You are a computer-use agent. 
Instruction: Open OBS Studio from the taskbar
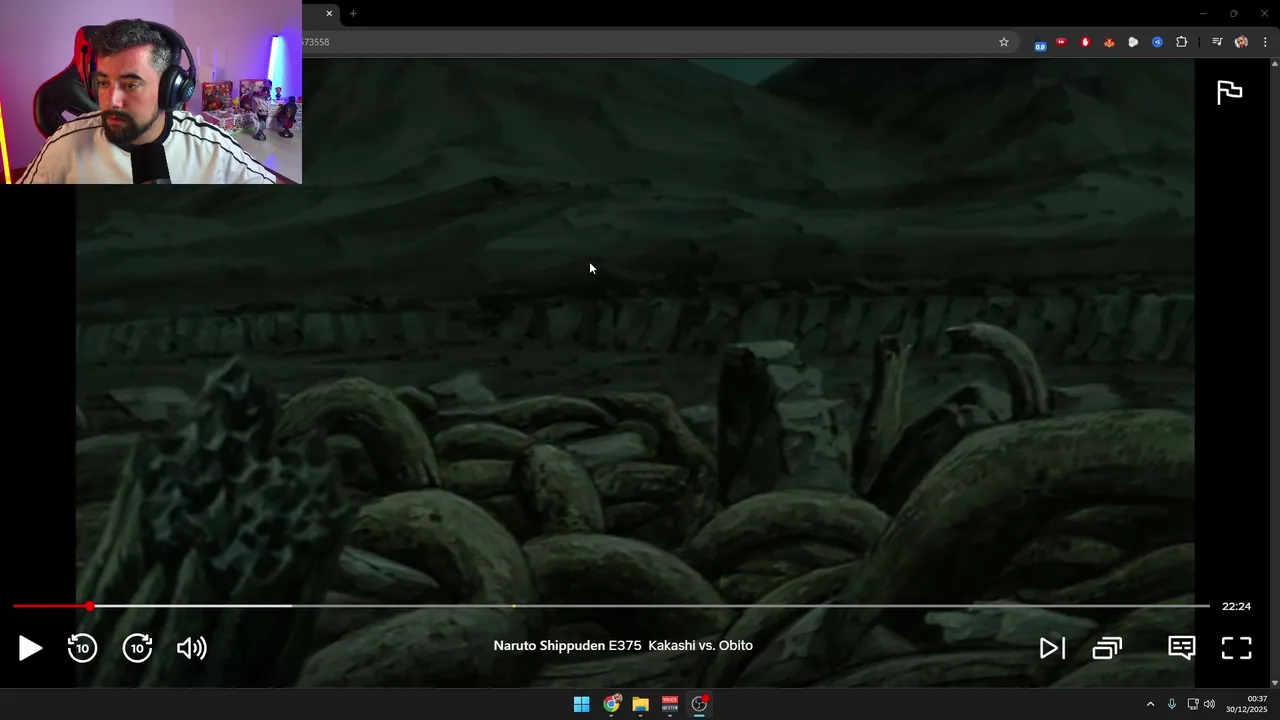(699, 704)
